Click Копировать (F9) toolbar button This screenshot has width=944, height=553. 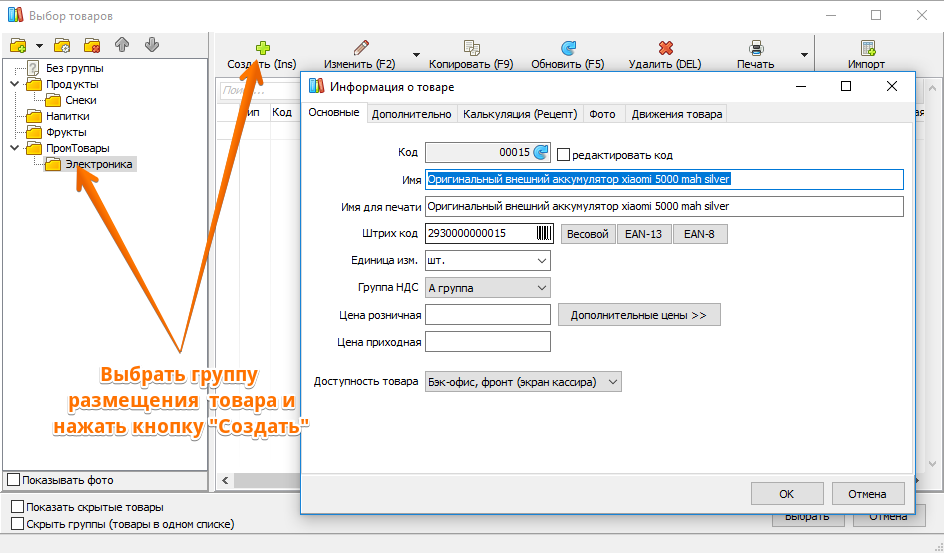coord(471,55)
